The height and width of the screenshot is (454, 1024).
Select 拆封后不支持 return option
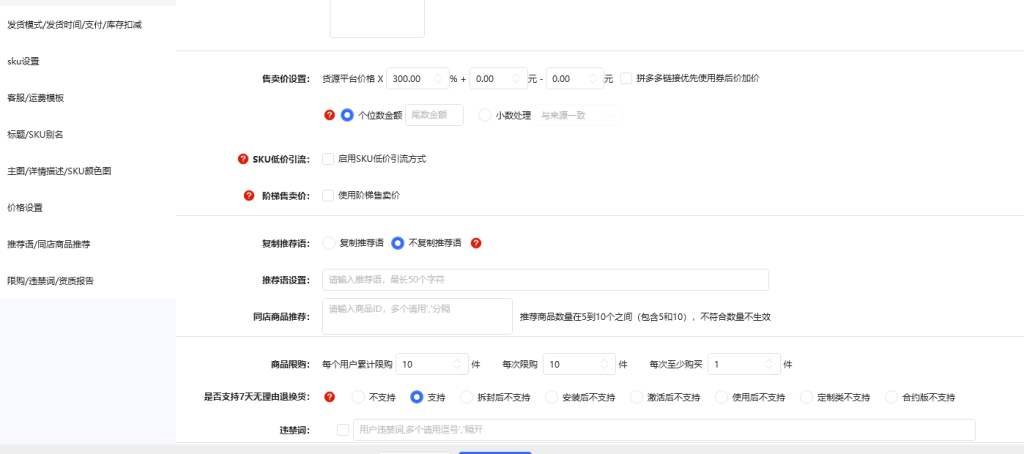(466, 397)
